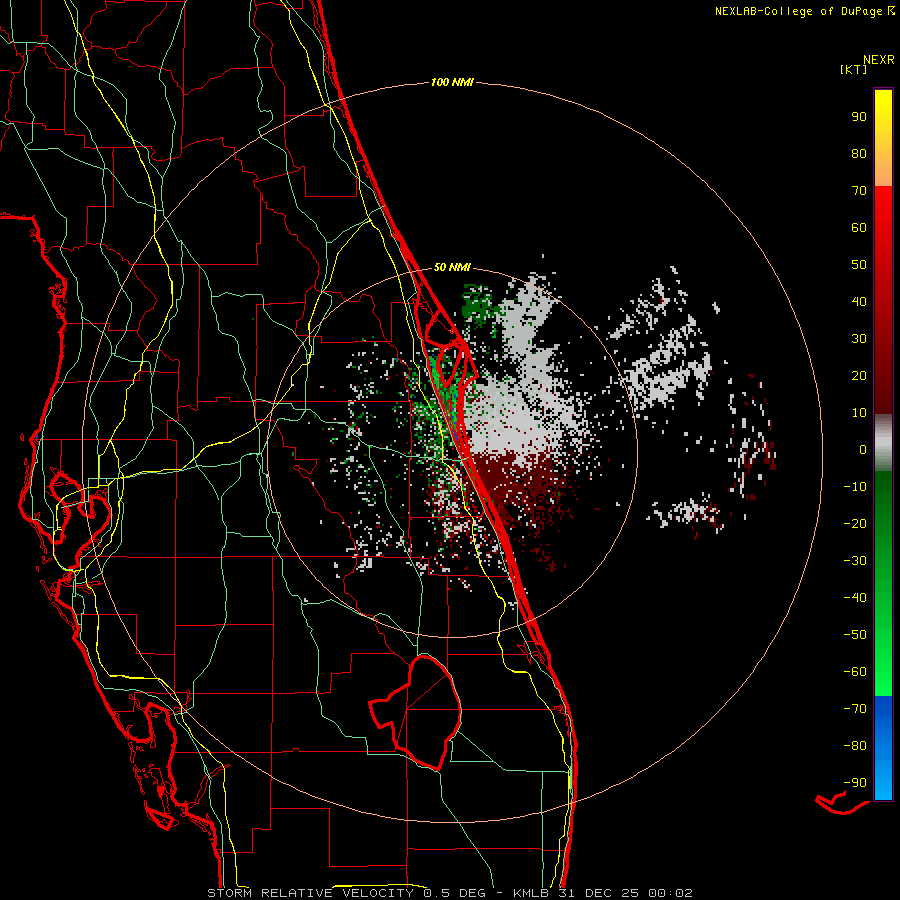Viewport: 900px width, 900px height.
Task: Click the -60 value on velocity scale
Action: pyautogui.click(x=855, y=672)
